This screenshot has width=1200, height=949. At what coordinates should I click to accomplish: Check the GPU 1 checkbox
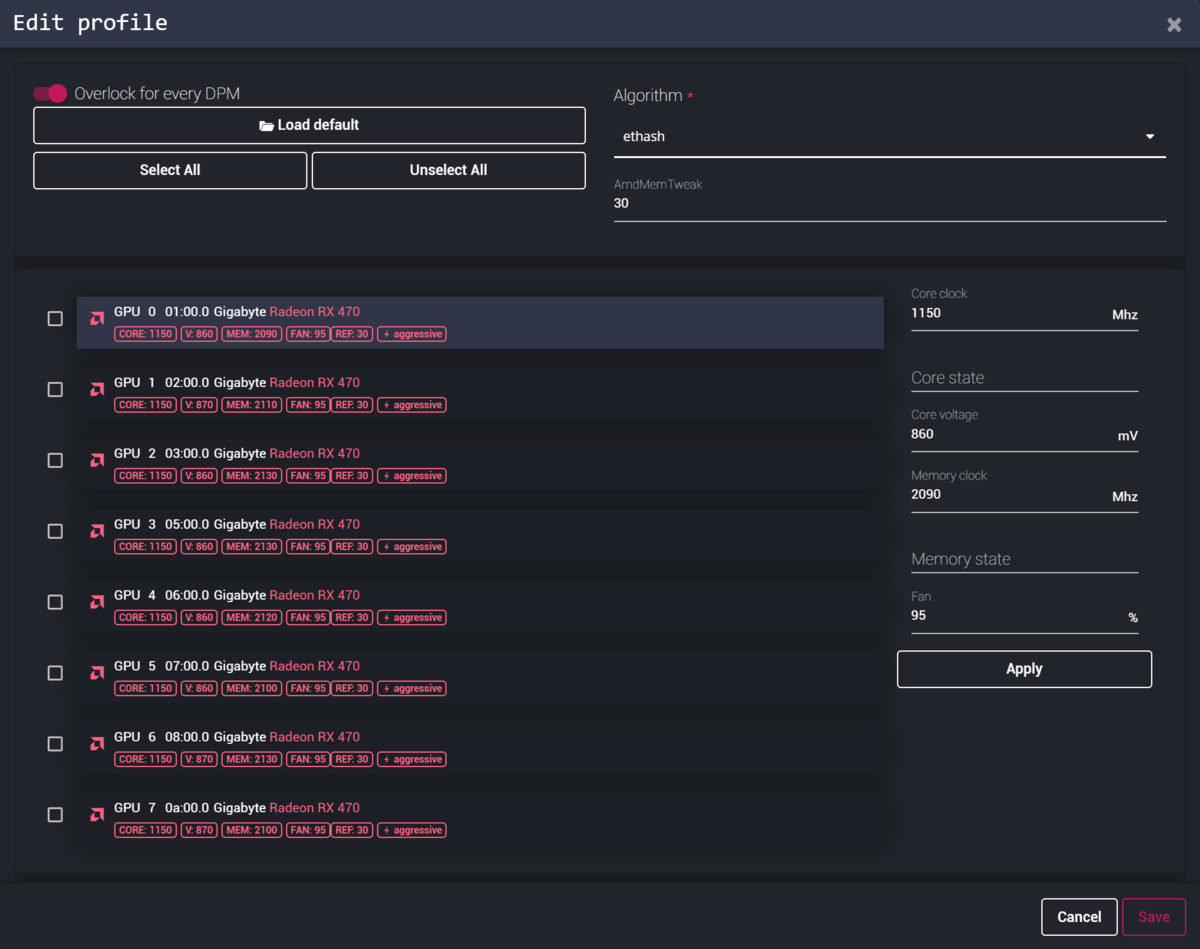coord(55,390)
